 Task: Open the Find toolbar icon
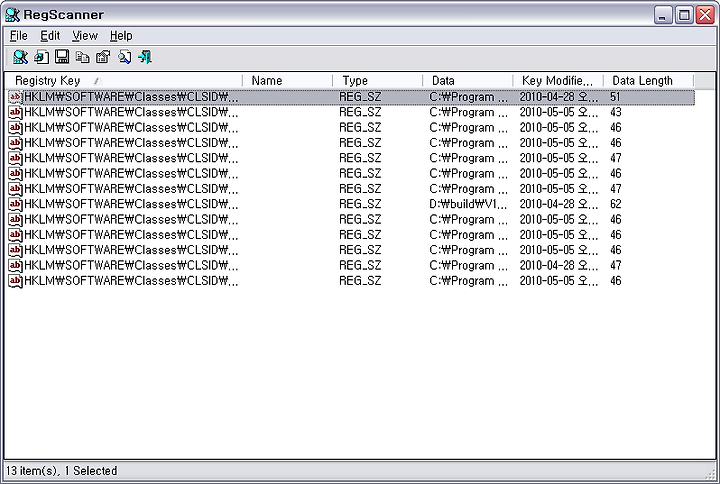(x=124, y=57)
